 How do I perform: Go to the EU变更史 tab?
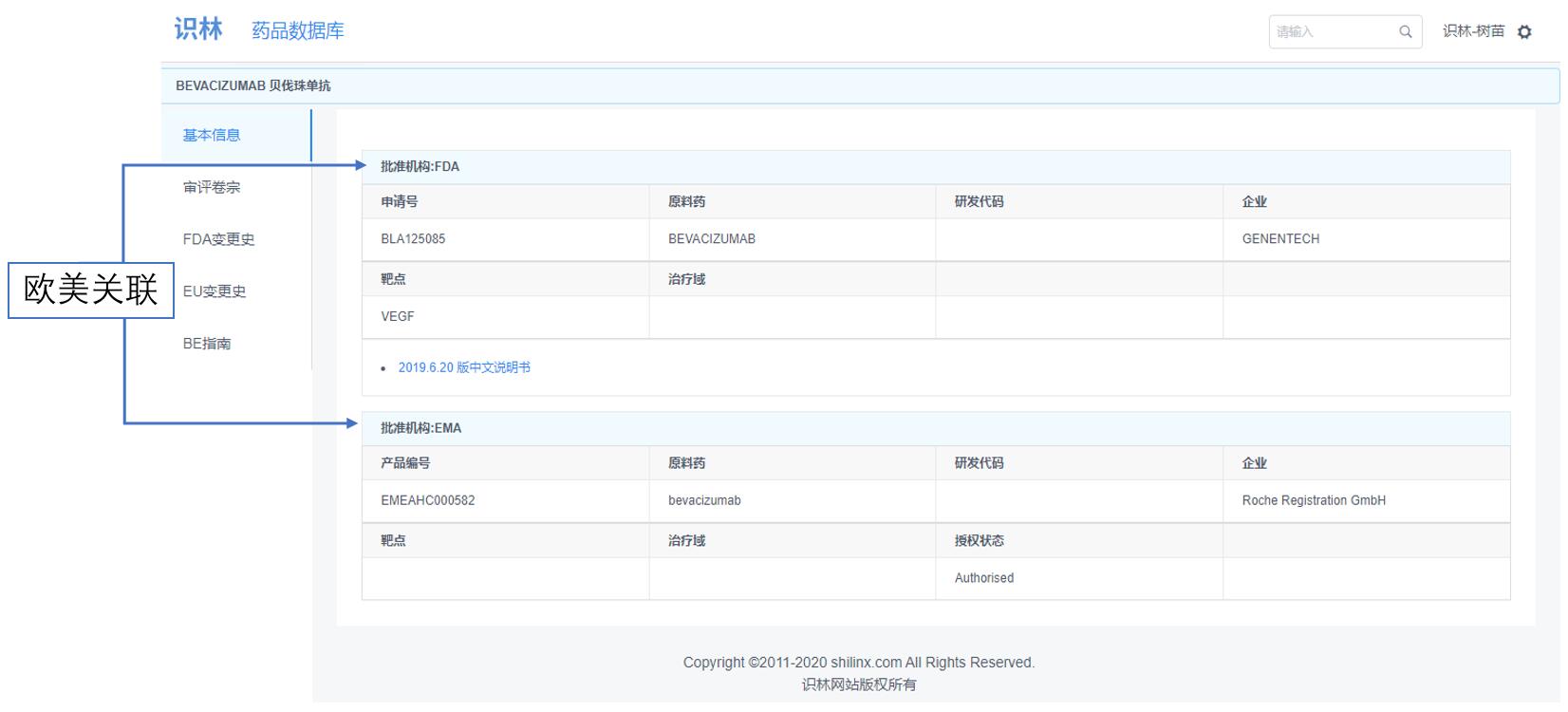(215, 292)
